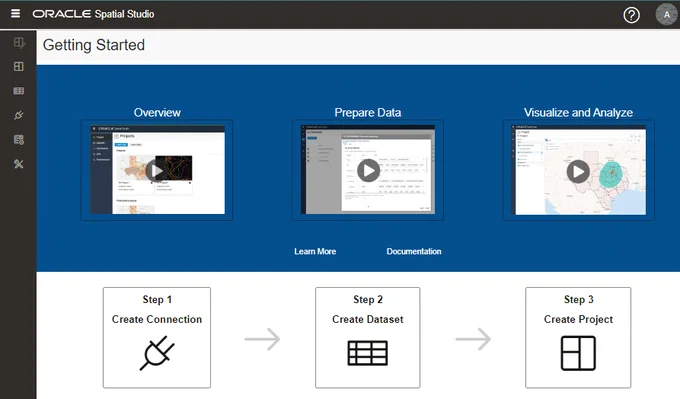The height and width of the screenshot is (399, 680).
Task: Open the hamburger navigation menu
Action: tap(15, 14)
